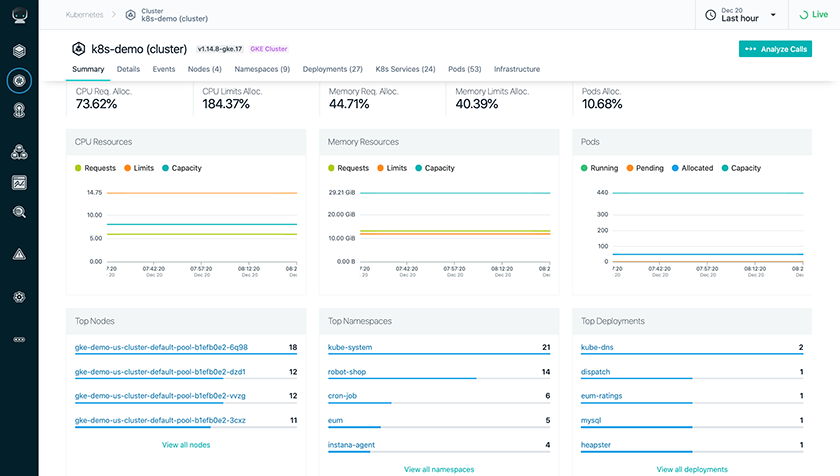Click the cluster icon in breadcrumb
Screen dimensions: 840x476
pyautogui.click(x=130, y=15)
